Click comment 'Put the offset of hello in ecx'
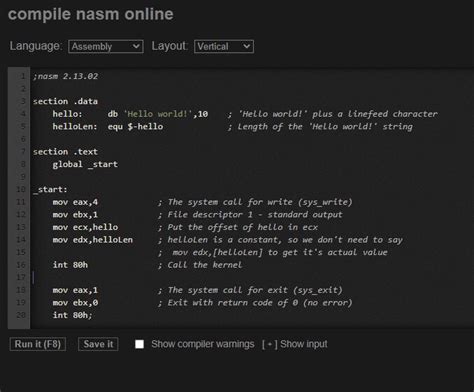The height and width of the screenshot is (392, 474). [x=242, y=227]
